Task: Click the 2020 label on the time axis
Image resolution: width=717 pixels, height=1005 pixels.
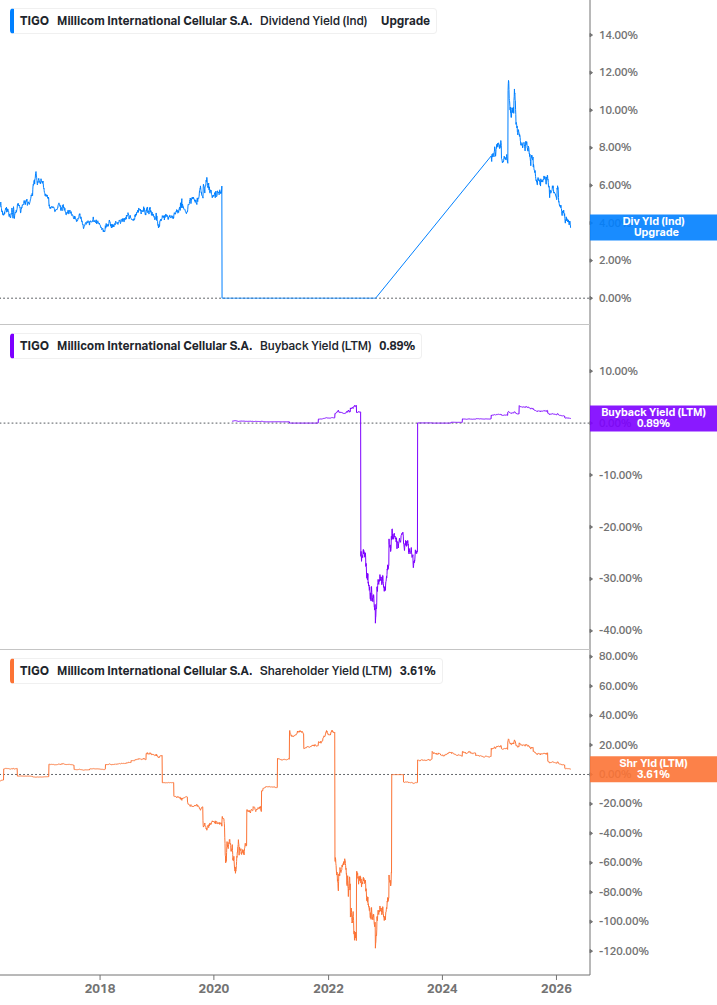Action: [214, 989]
